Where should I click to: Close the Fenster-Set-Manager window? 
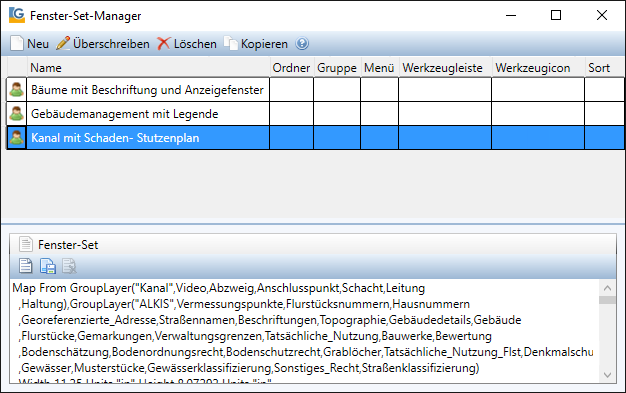click(x=602, y=15)
